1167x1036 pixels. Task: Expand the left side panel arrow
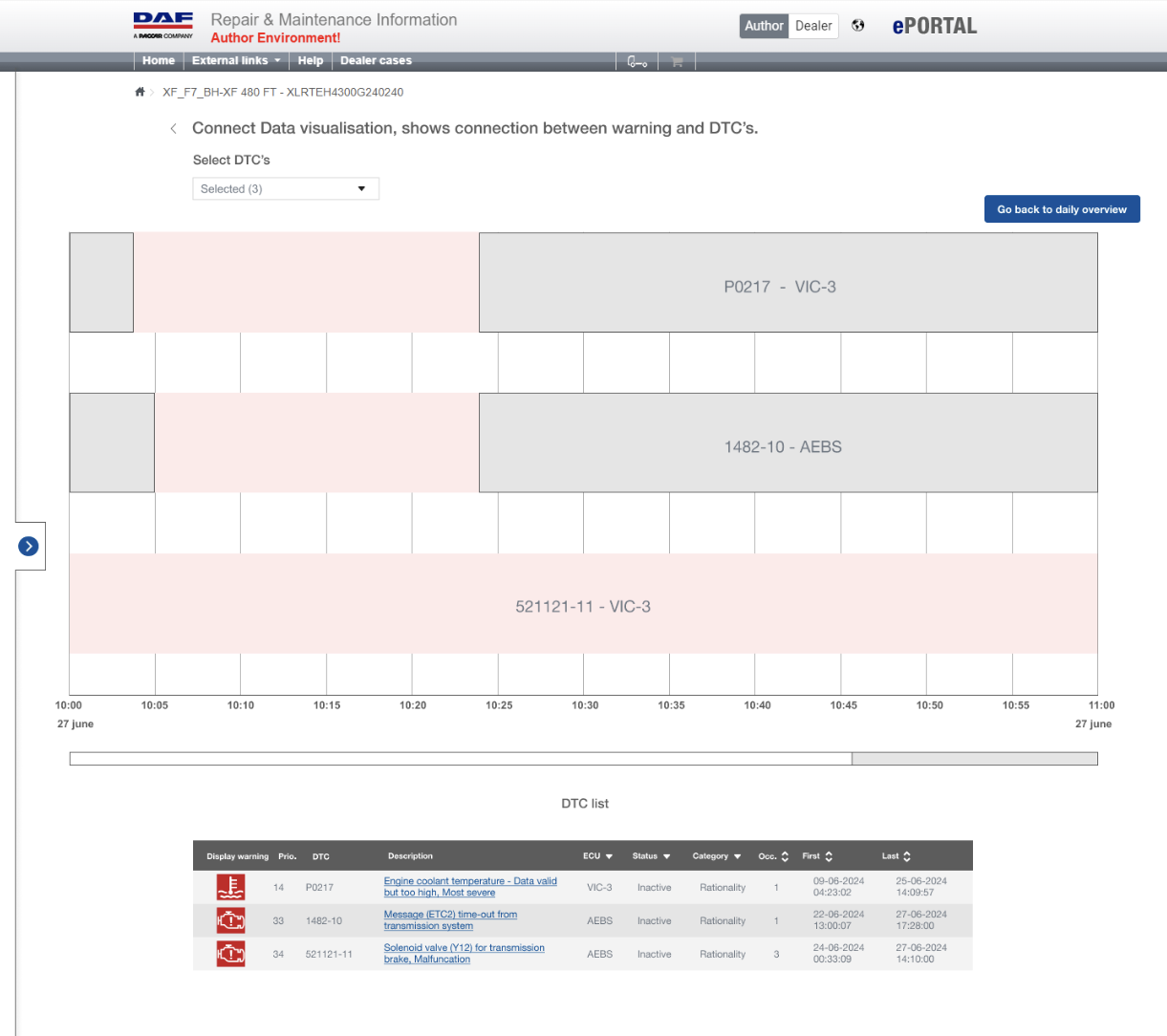tap(29, 546)
